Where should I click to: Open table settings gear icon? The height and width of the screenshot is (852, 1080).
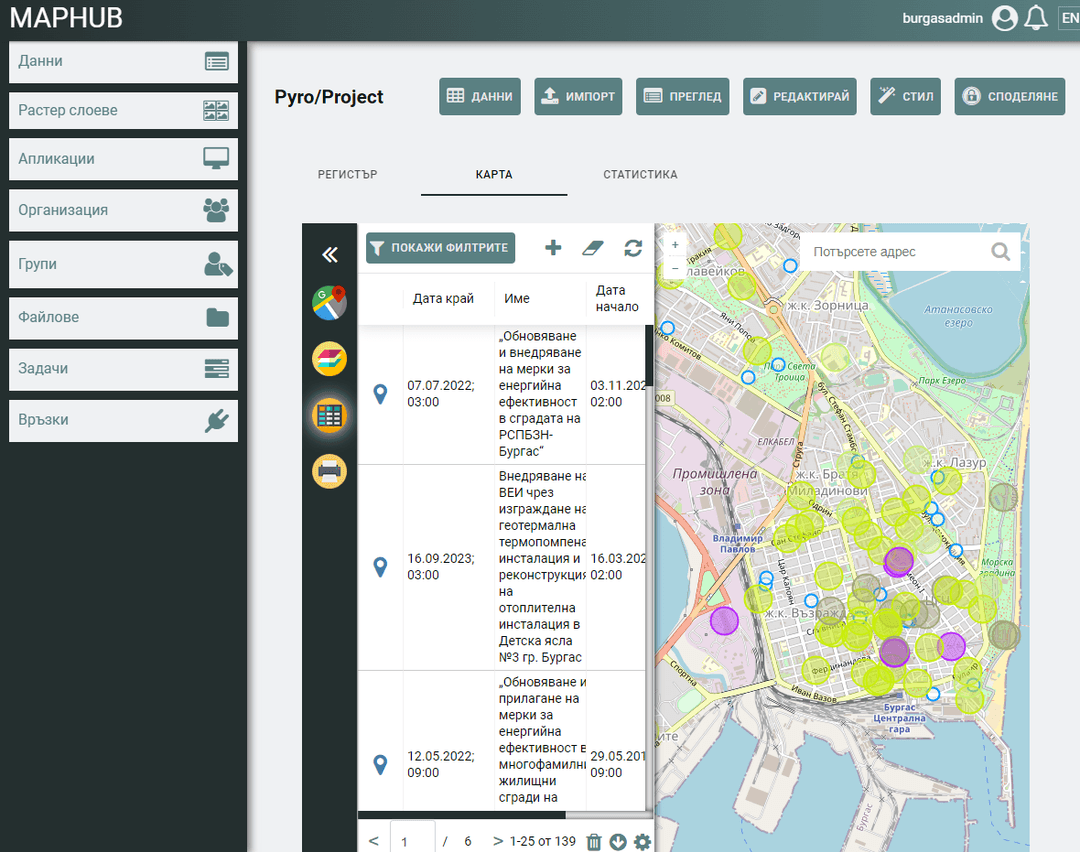coord(642,842)
